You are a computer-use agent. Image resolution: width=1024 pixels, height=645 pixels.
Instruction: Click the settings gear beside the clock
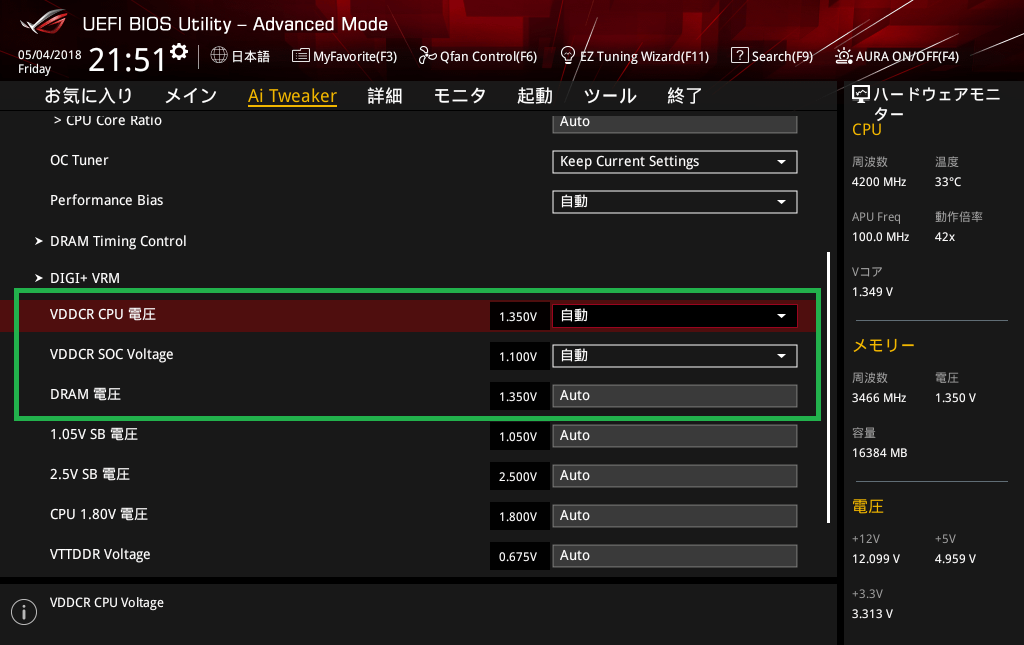[179, 52]
